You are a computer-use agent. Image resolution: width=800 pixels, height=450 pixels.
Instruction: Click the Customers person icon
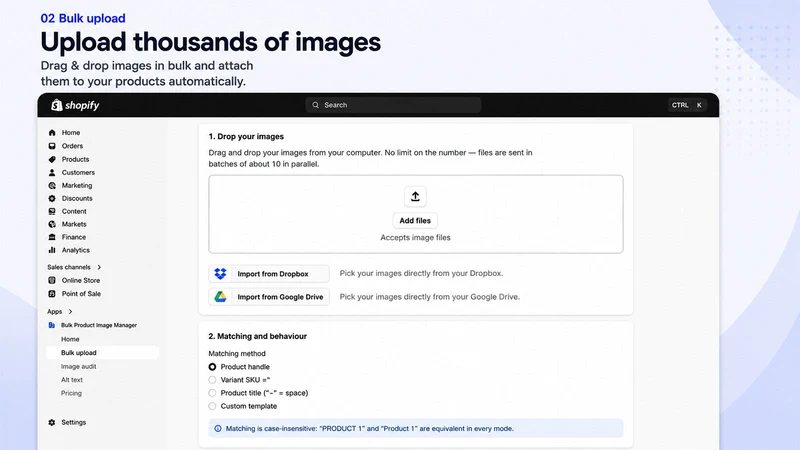point(52,172)
